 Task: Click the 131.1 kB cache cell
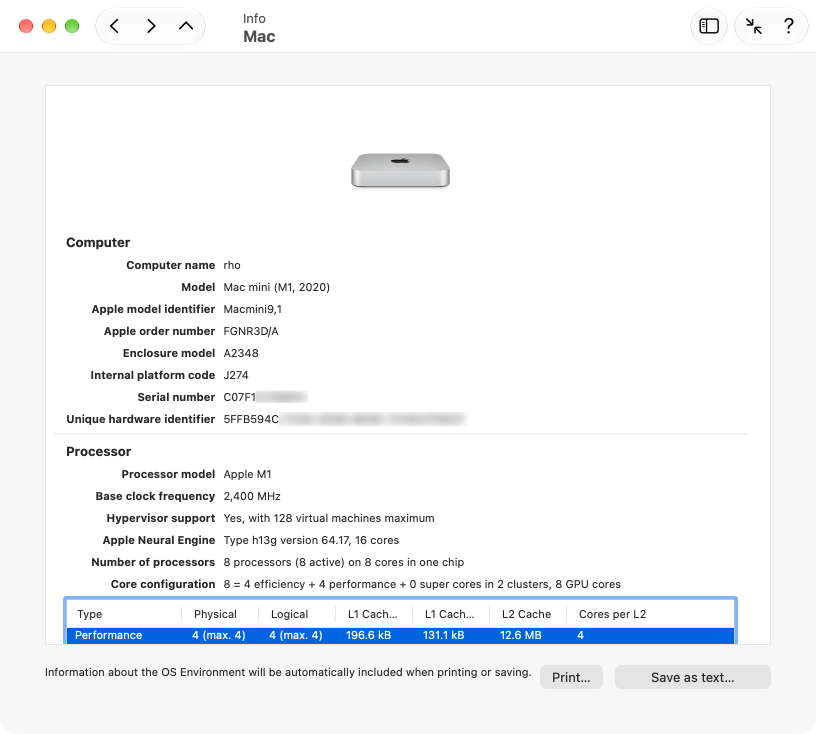pyautogui.click(x=443, y=635)
